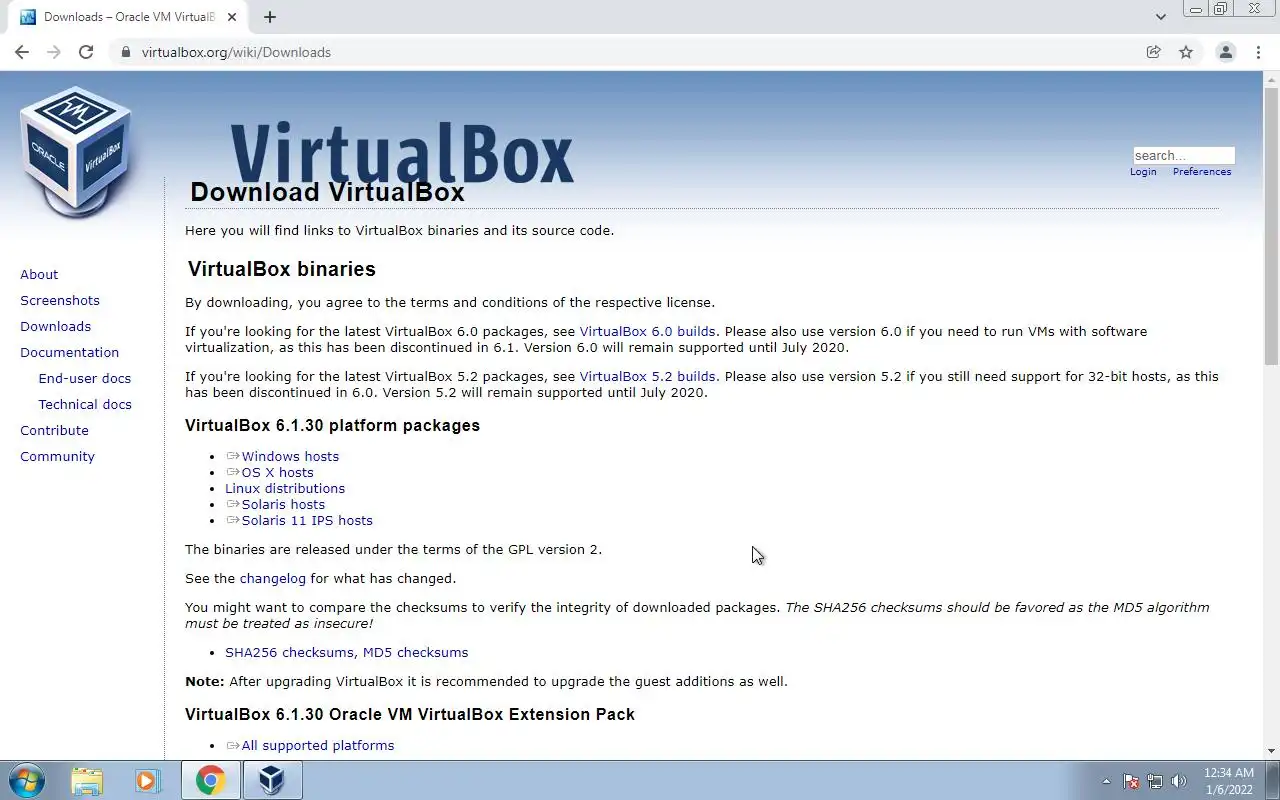Click the "Download VirtualBox" heading
The image size is (1280, 800).
click(x=327, y=192)
